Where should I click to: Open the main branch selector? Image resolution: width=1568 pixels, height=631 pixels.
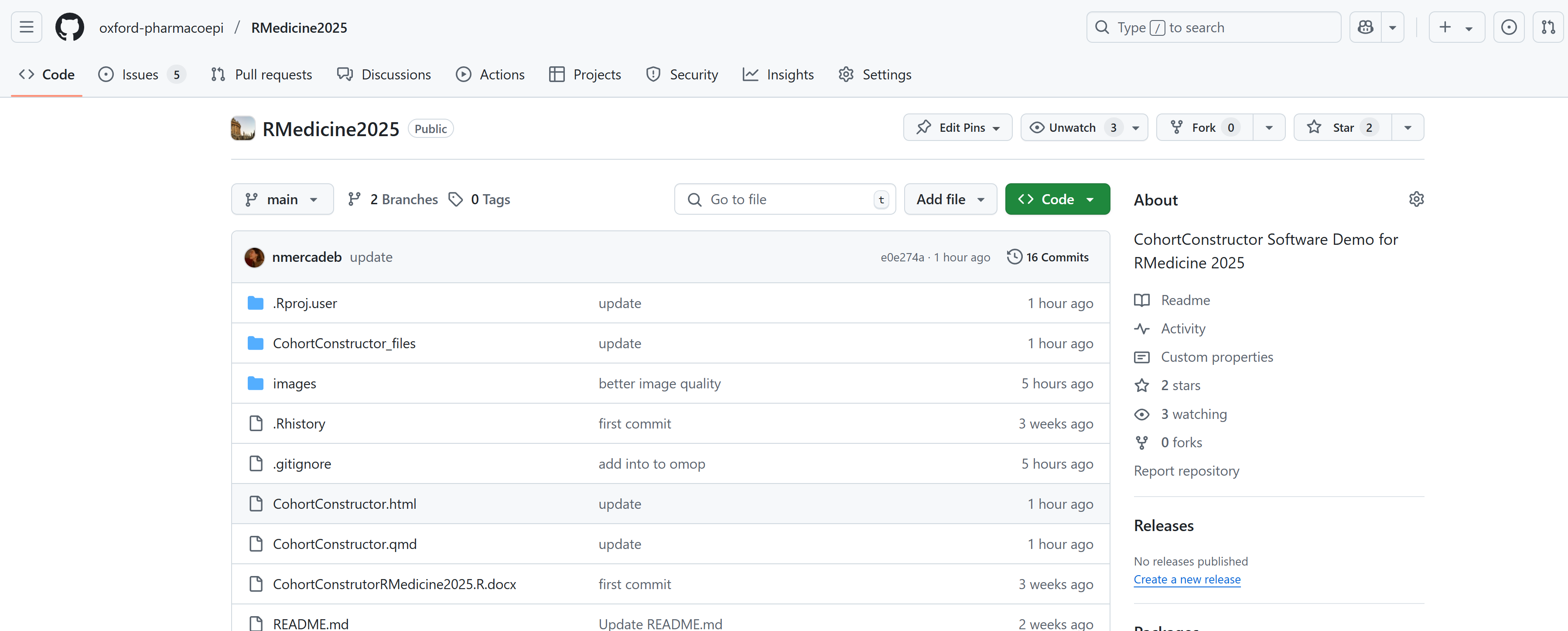pyautogui.click(x=282, y=199)
